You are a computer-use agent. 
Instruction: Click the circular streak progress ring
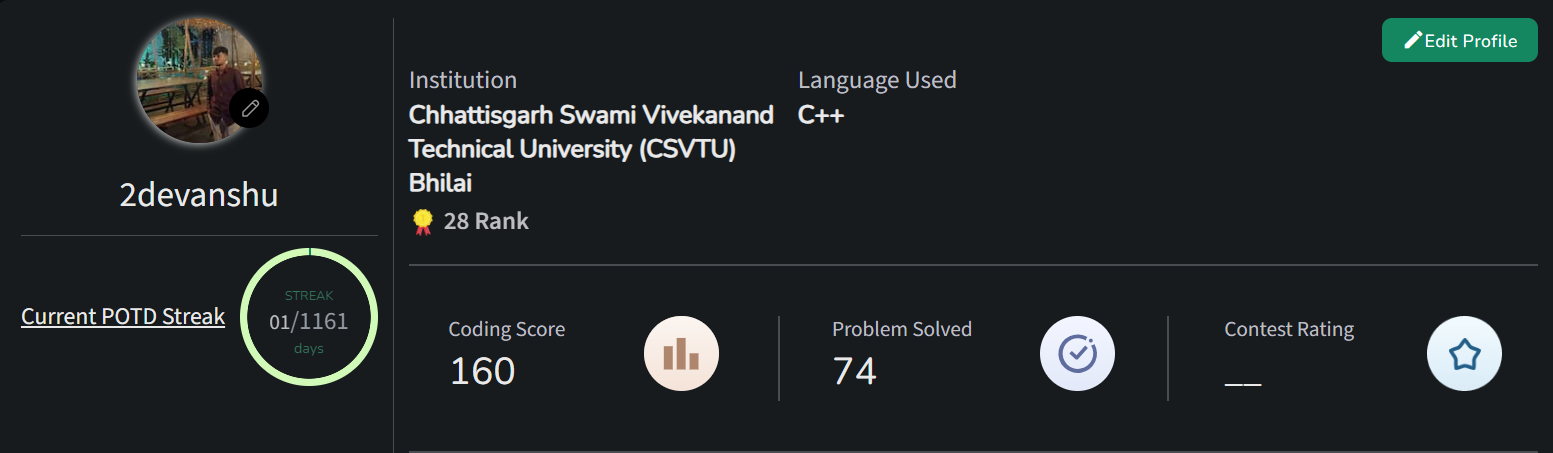(309, 317)
